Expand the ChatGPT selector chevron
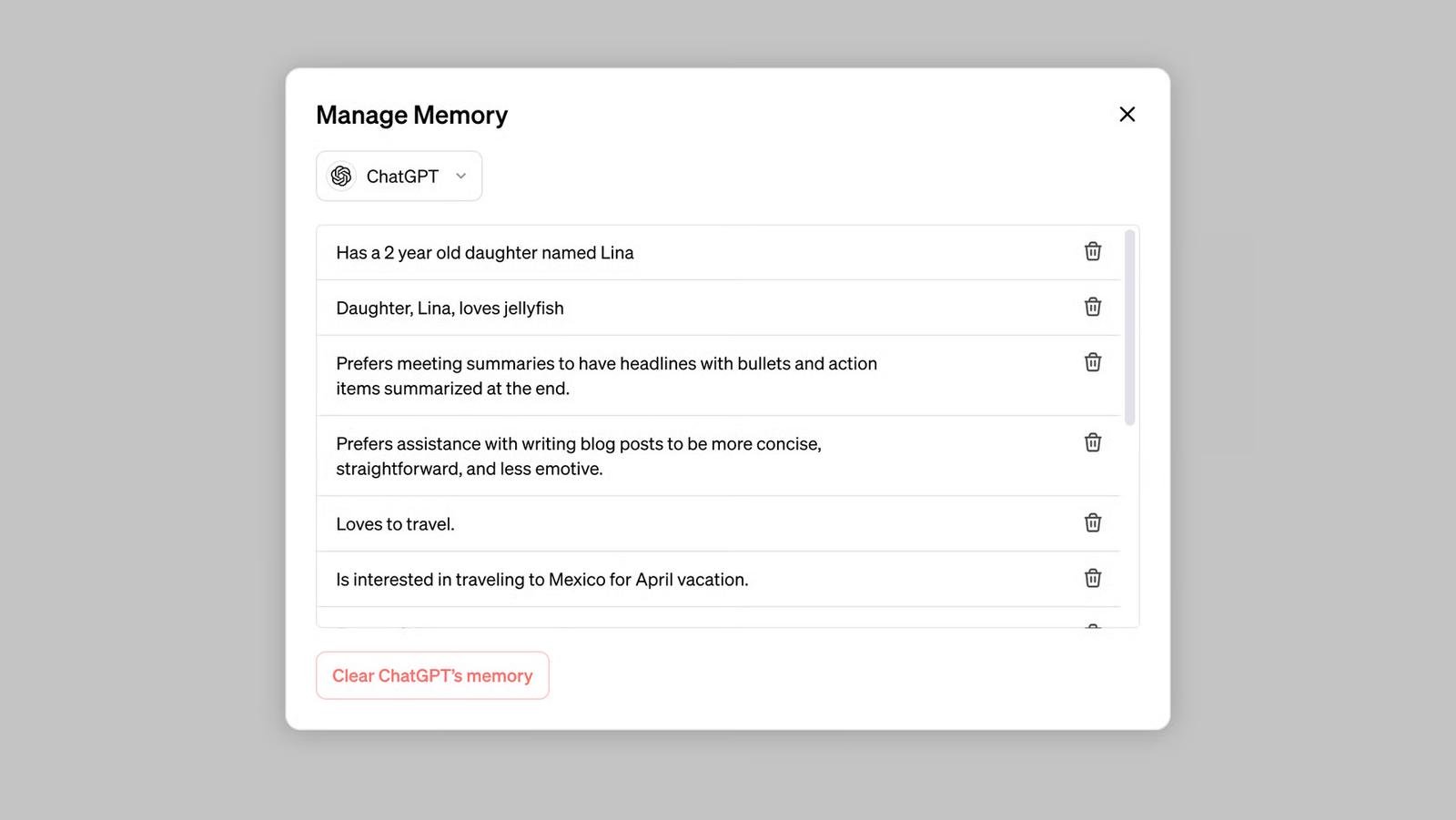Image resolution: width=1456 pixels, height=820 pixels. (461, 176)
